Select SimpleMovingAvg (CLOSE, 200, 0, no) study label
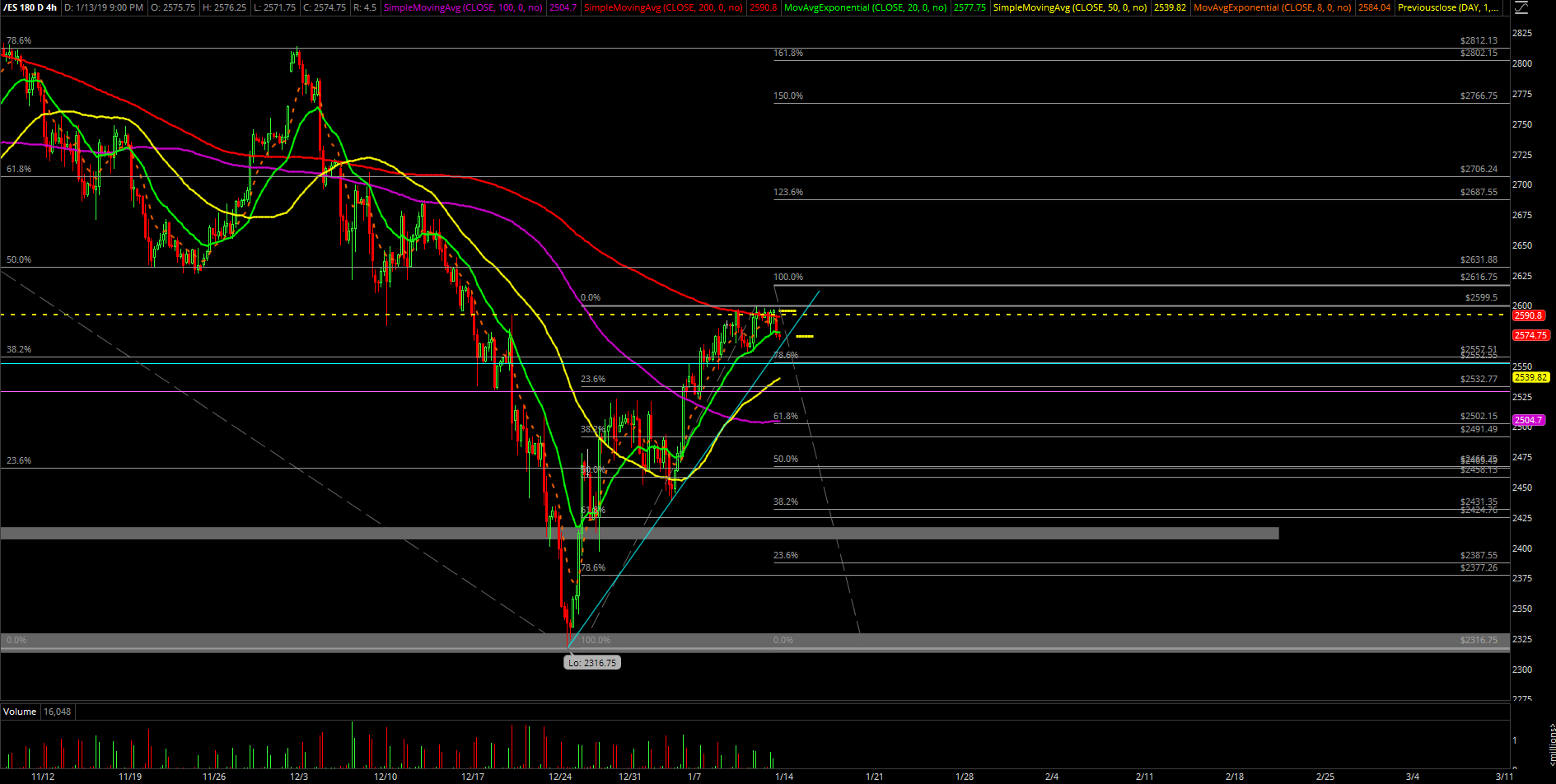Viewport: 1556px width, 784px height. tap(664, 7)
